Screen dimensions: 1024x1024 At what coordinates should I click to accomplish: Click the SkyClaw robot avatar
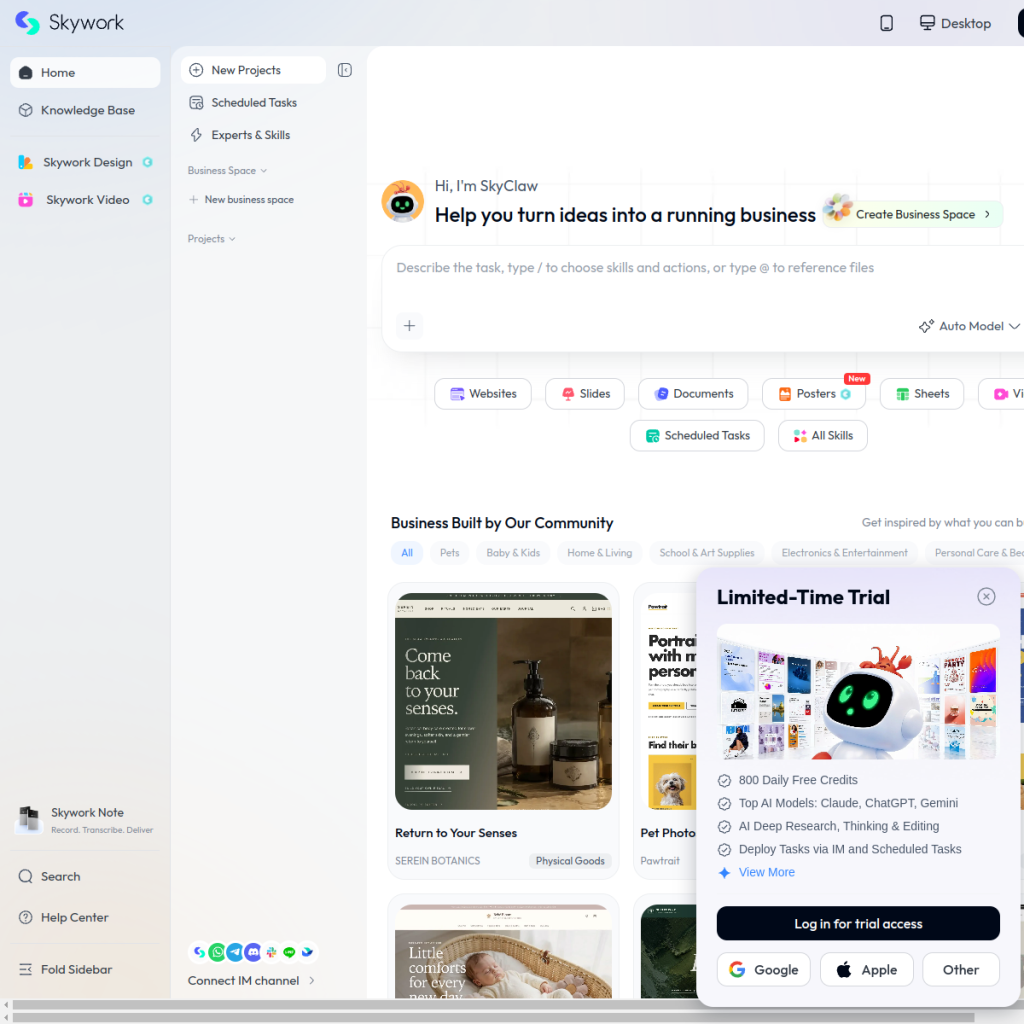tap(402, 201)
